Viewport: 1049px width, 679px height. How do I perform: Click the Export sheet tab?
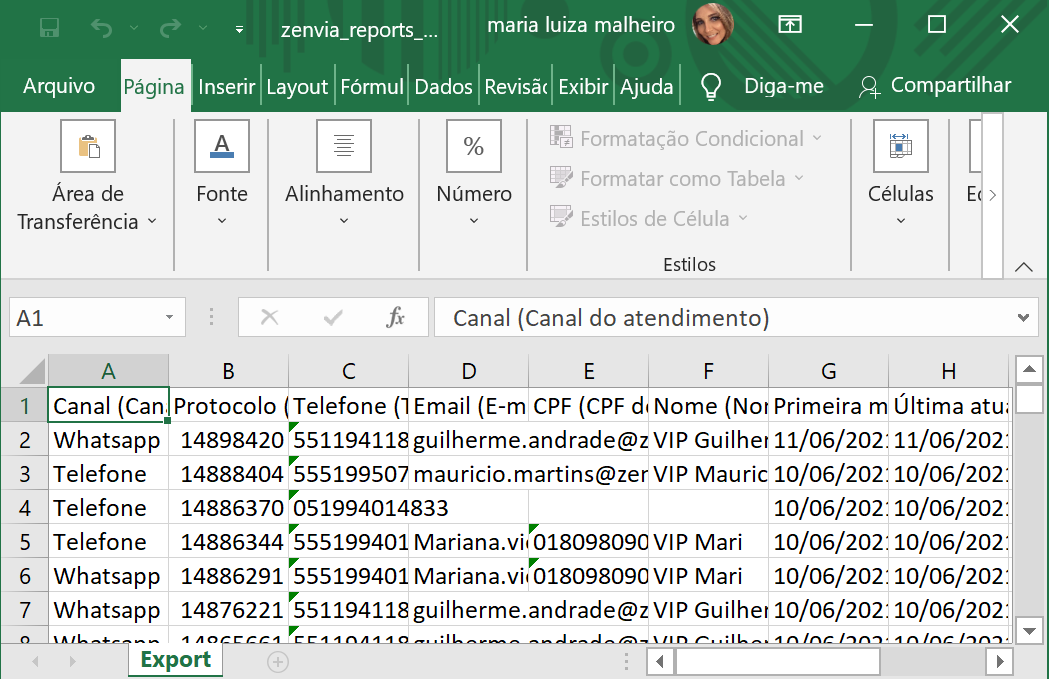(175, 660)
